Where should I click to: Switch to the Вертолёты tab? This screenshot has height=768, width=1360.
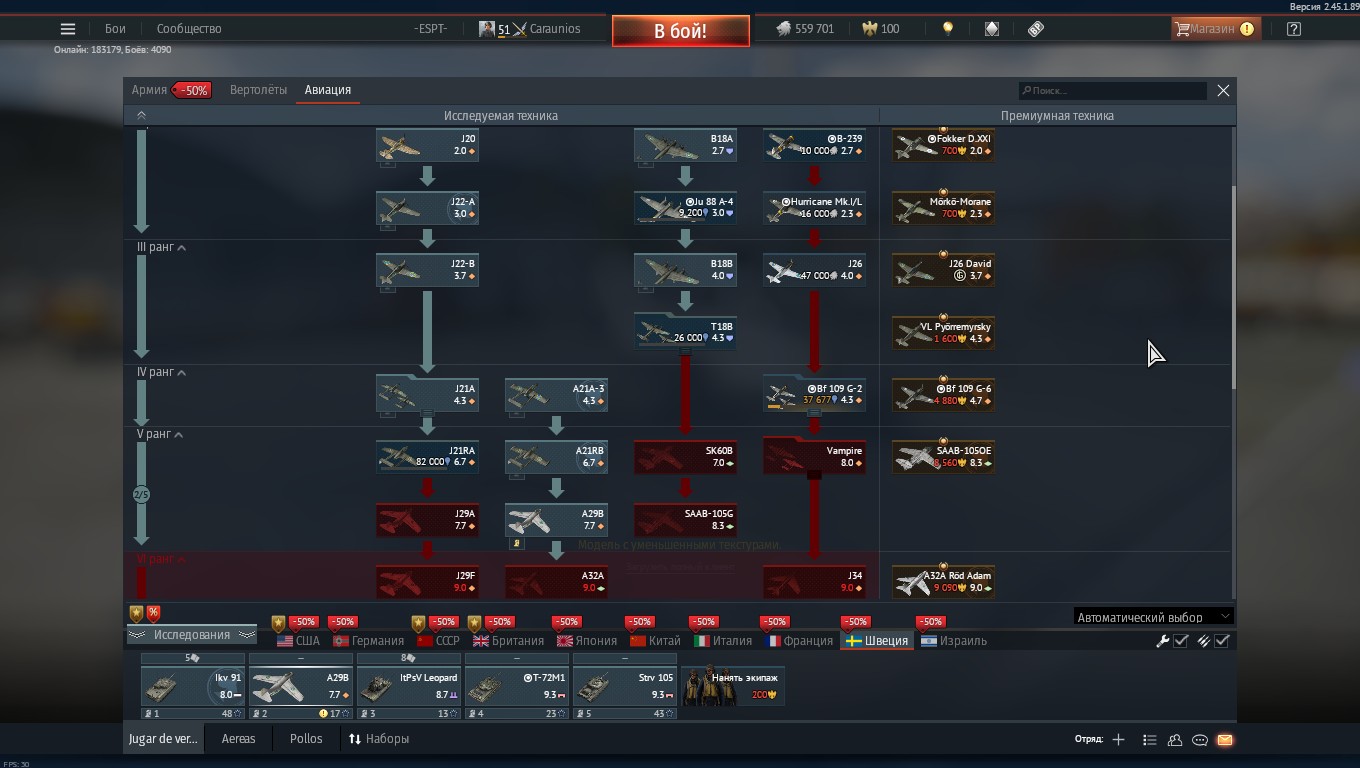(258, 90)
